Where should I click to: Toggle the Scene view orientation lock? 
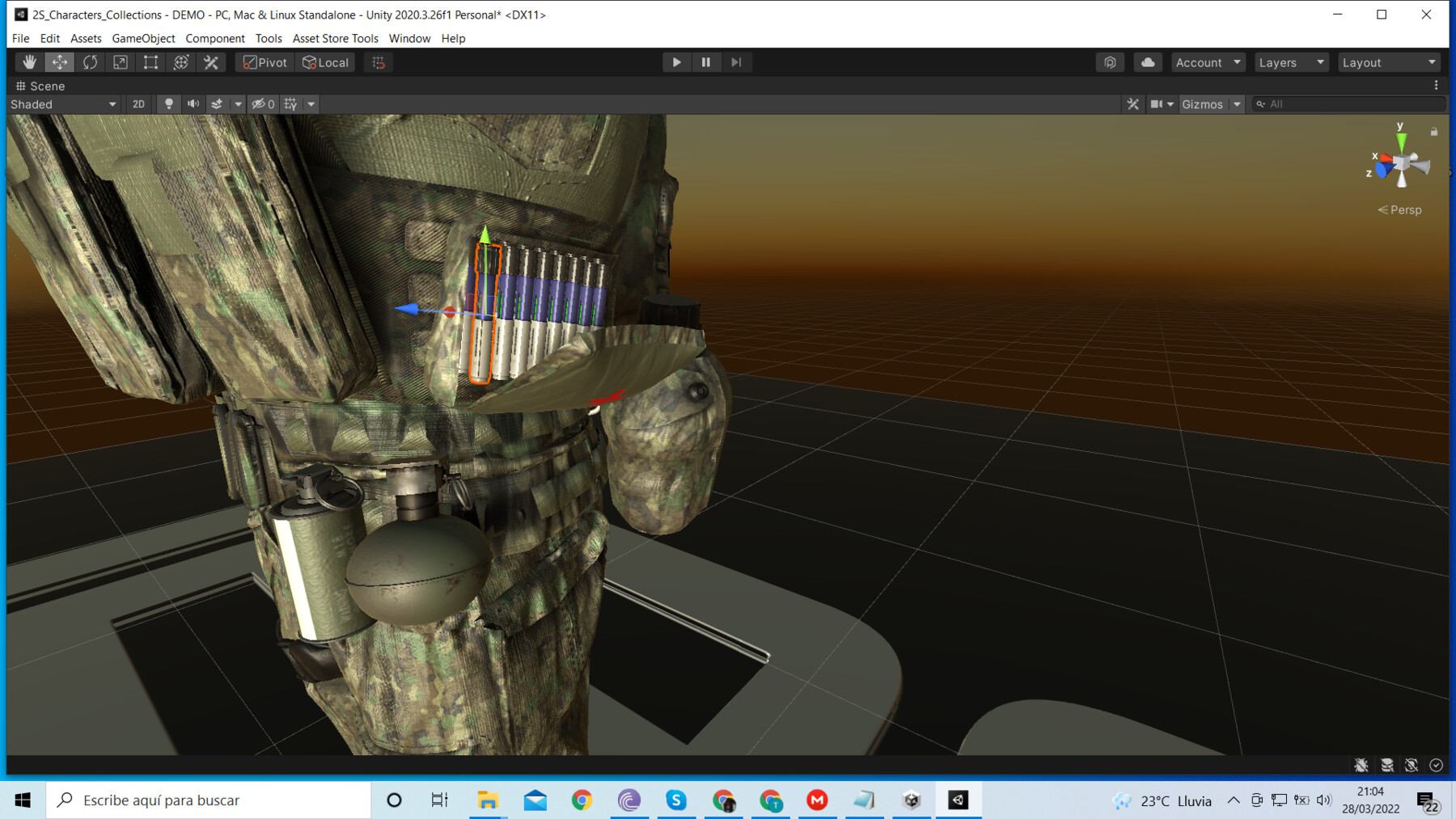coord(1434,132)
